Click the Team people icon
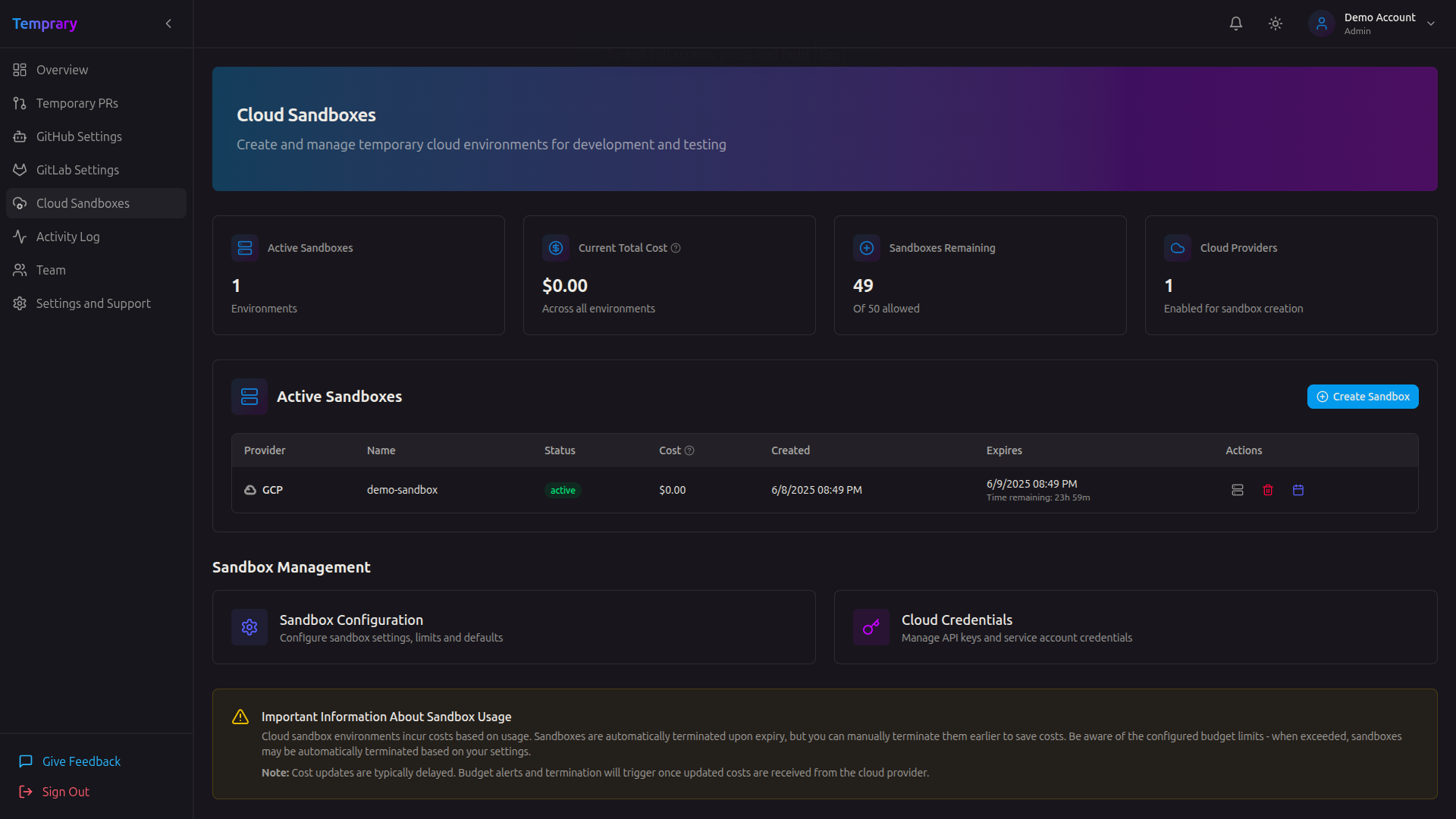 (20, 270)
